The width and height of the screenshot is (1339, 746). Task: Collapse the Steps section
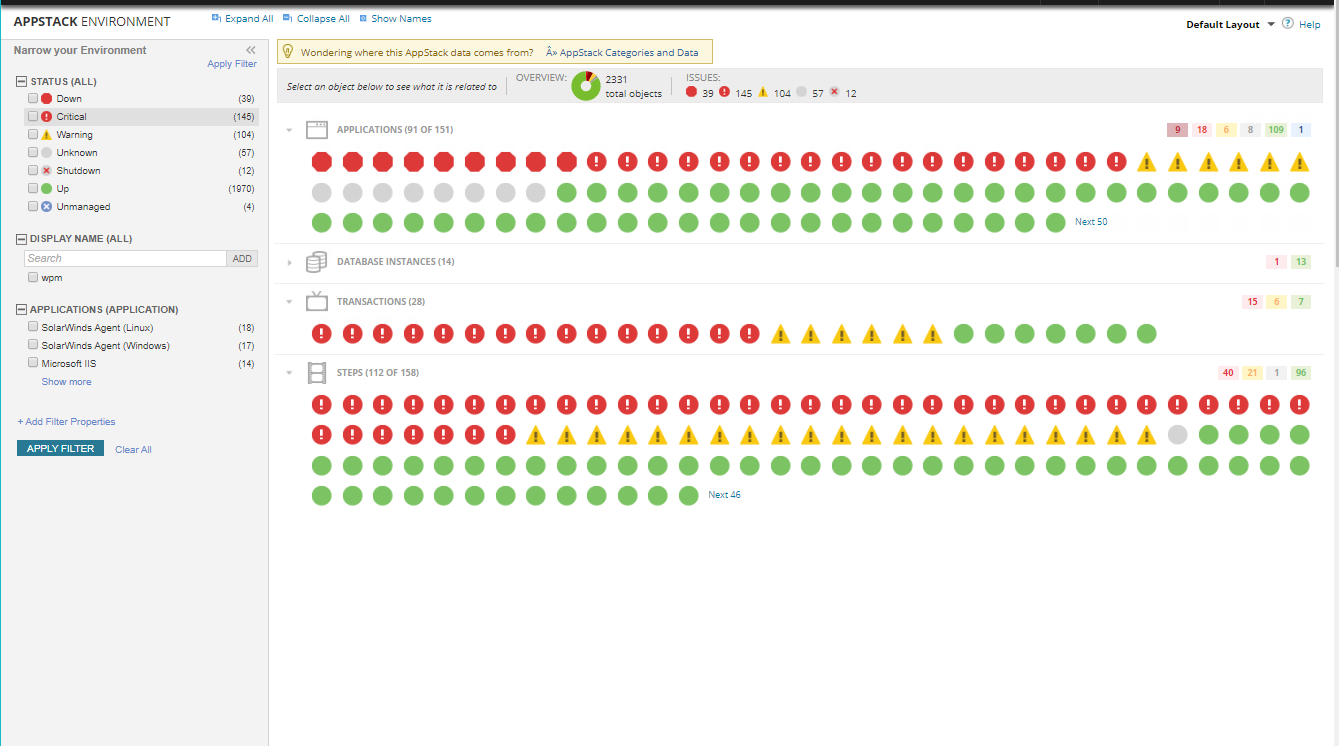point(290,372)
